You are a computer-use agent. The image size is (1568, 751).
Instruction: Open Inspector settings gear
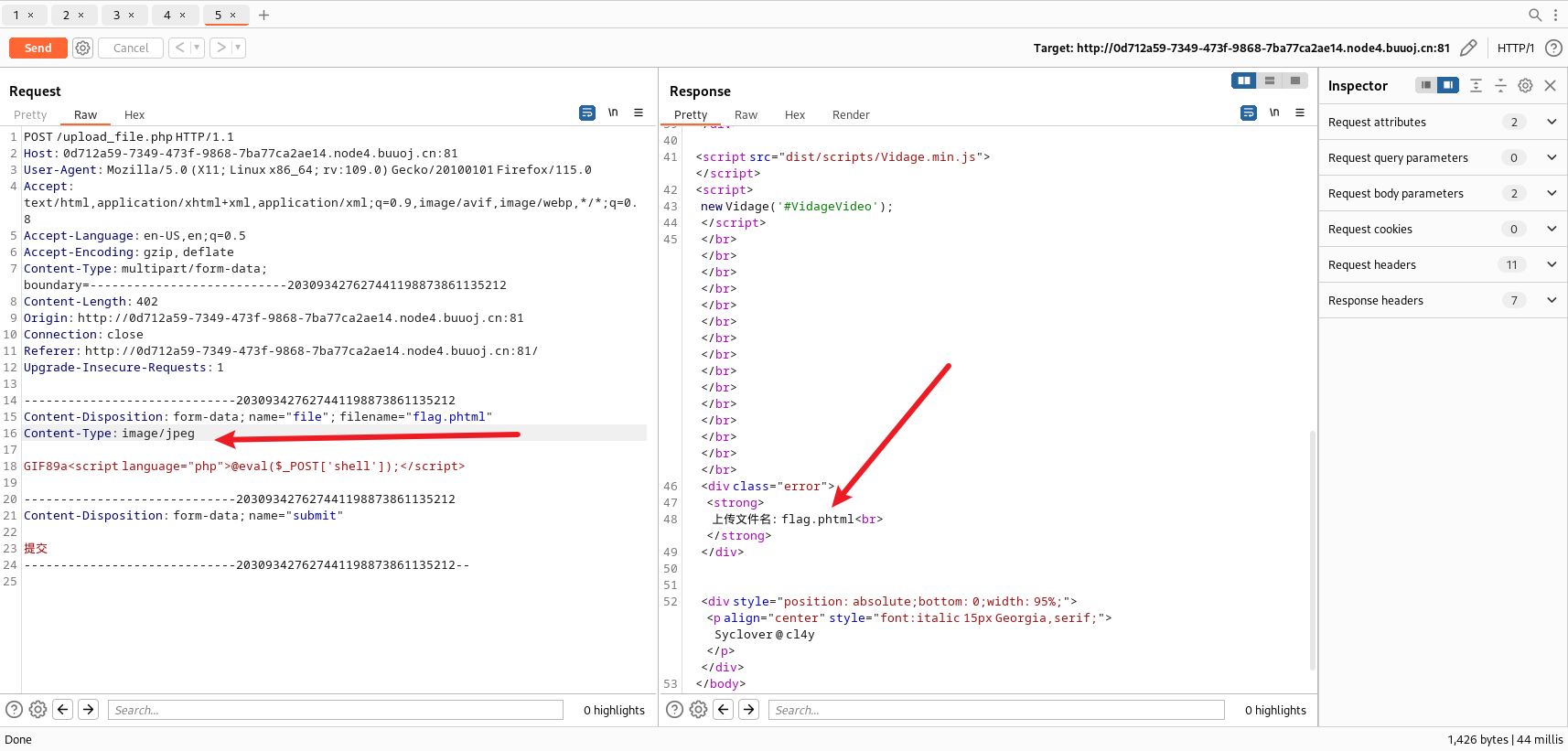tap(1525, 85)
